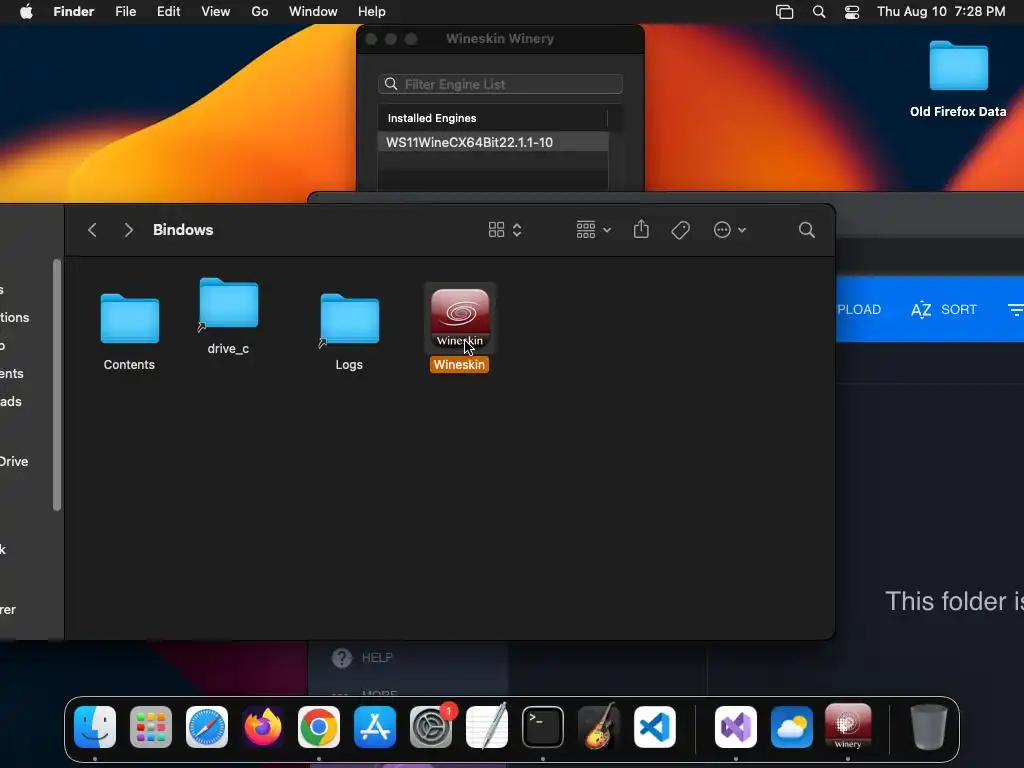Click the Share icon in Finder toolbar
The image size is (1024, 768).
[641, 229]
